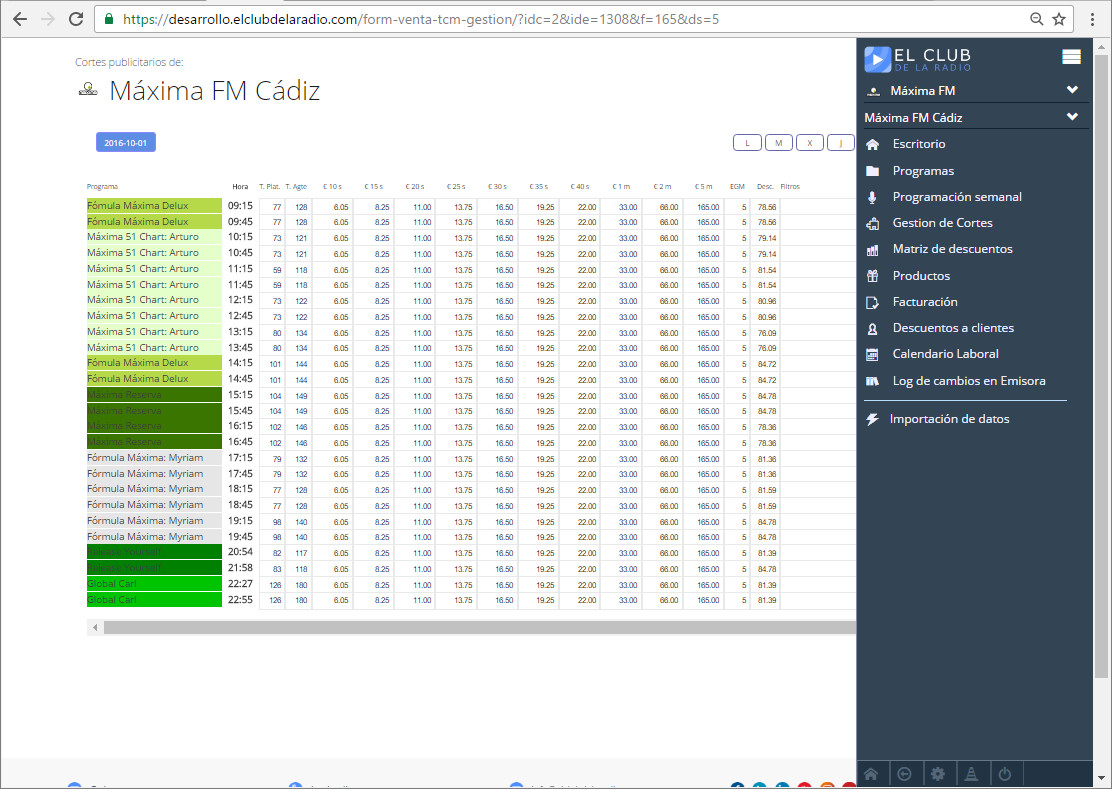Image resolution: width=1112 pixels, height=789 pixels.
Task: Open Log de cambios en Emisora
Action: click(x=969, y=381)
